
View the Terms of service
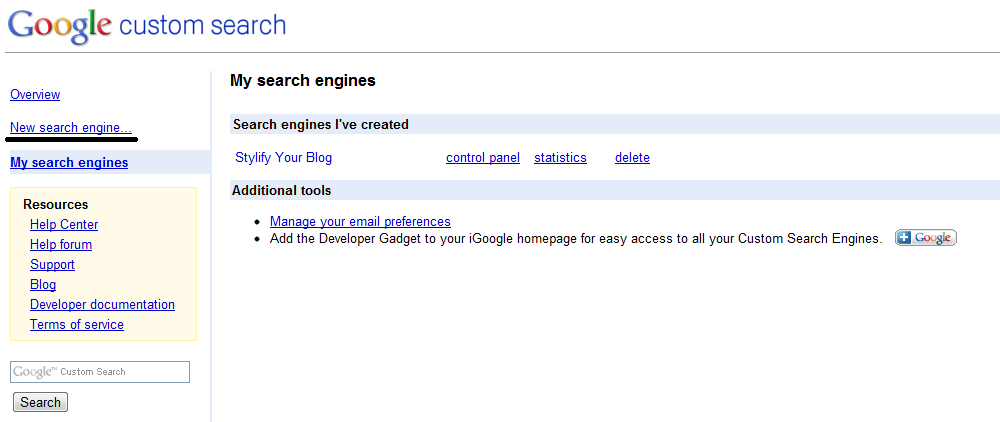tap(77, 324)
